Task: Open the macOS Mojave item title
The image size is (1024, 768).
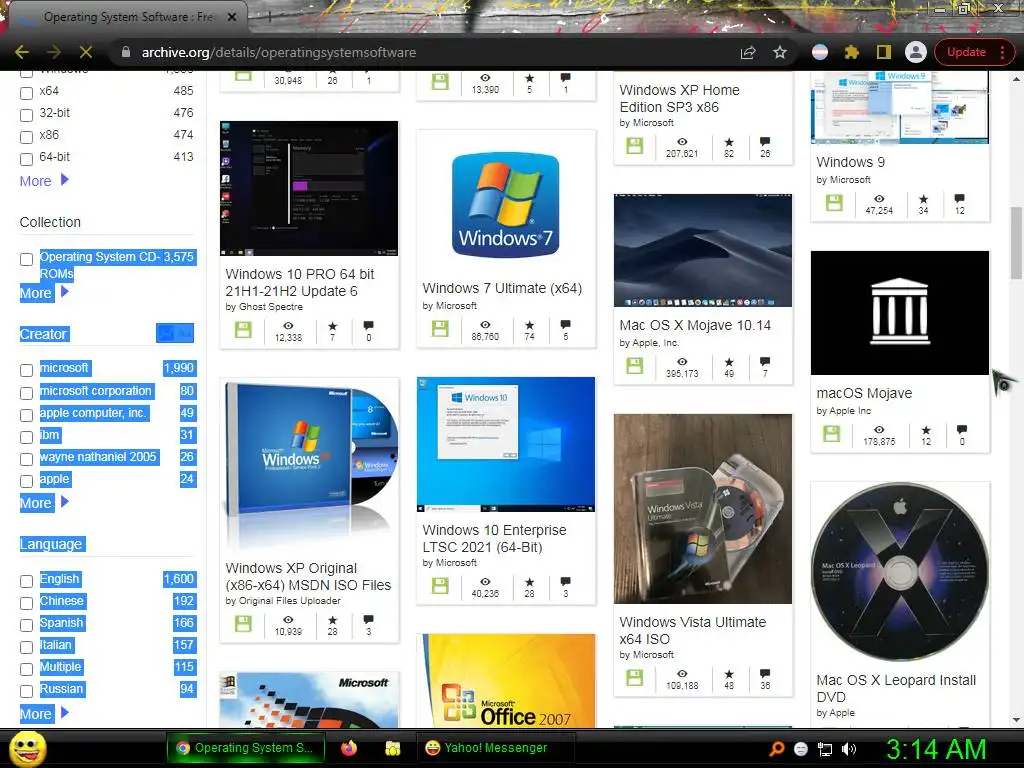Action: [864, 393]
